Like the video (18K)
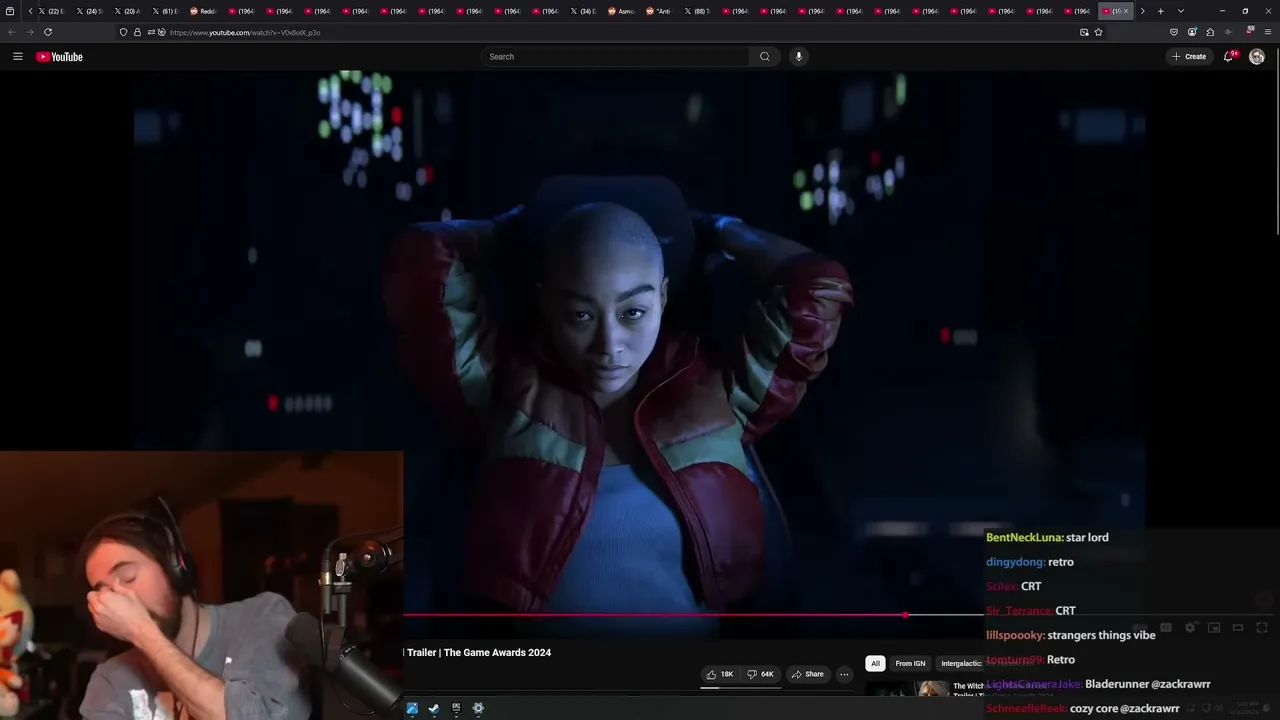This screenshot has height=720, width=1280. click(720, 674)
